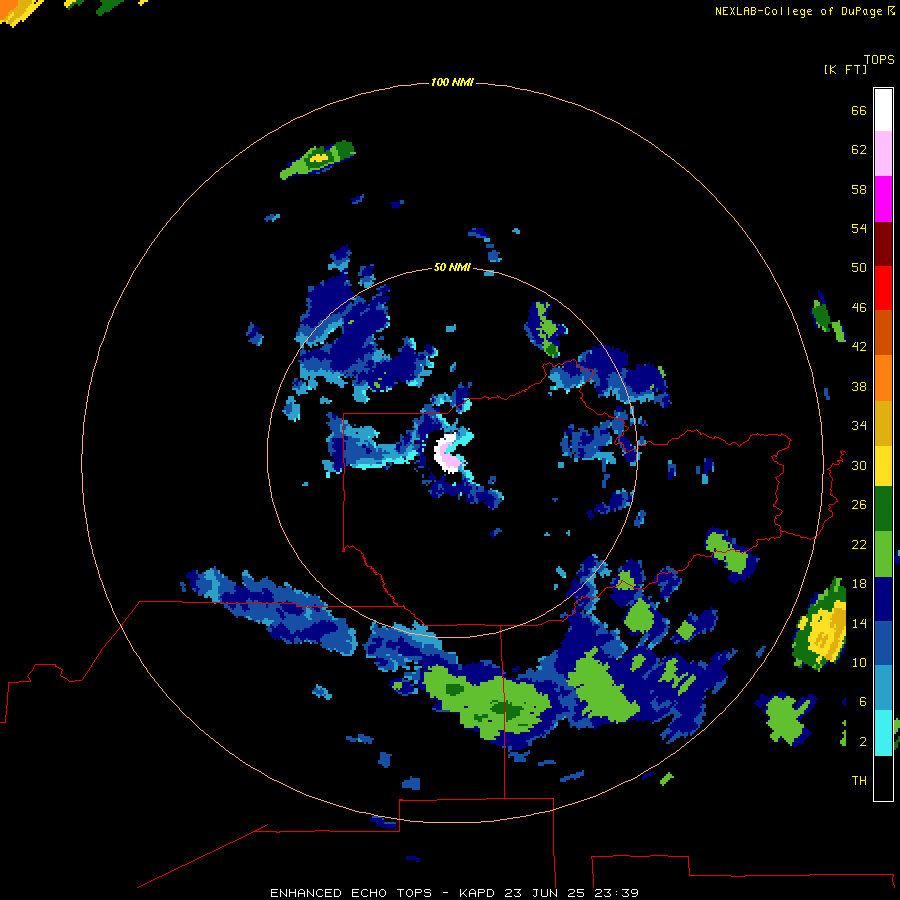
Task: Select the yellow 30 kft legend swatch
Action: [883, 465]
